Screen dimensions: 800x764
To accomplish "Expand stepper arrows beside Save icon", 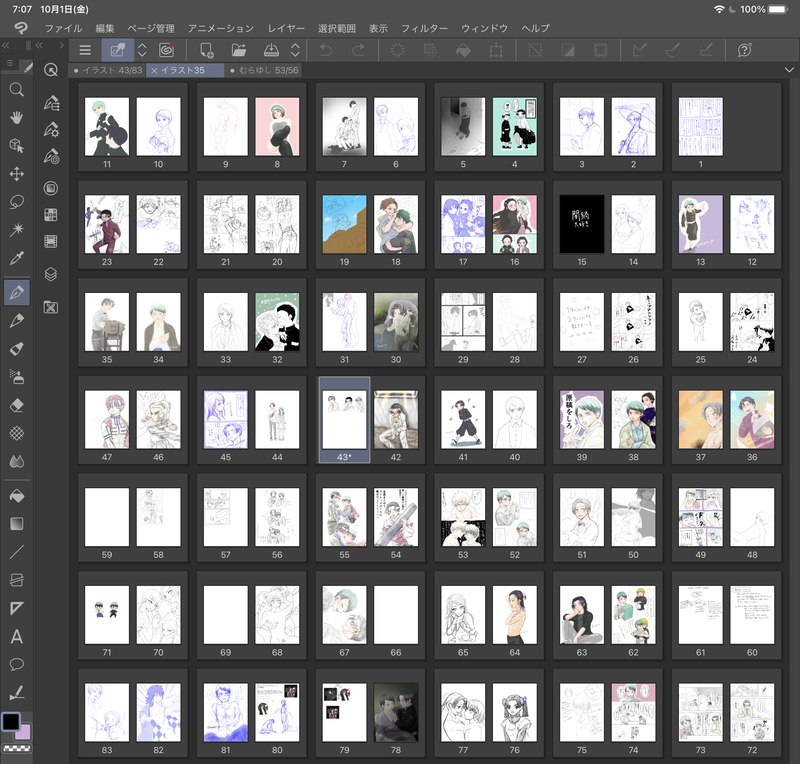I will [295, 50].
